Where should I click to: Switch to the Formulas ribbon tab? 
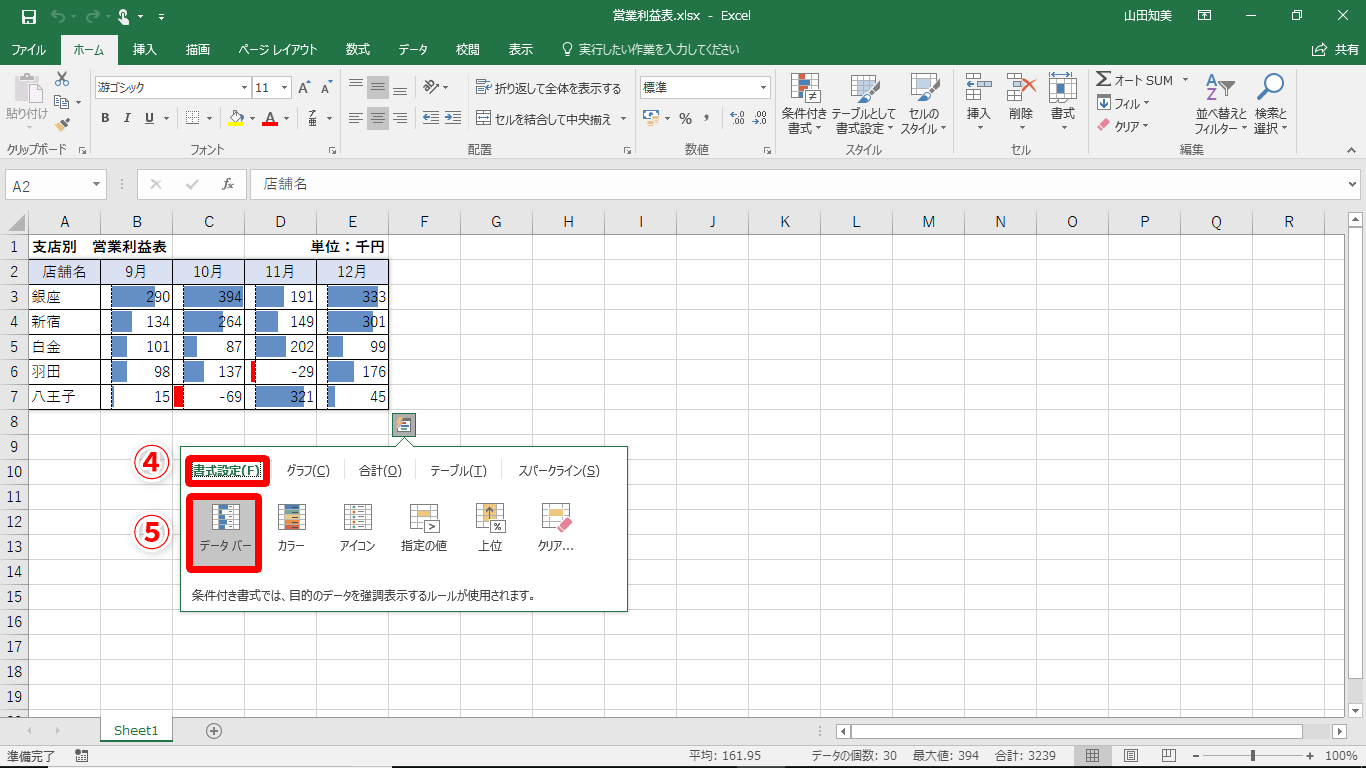click(x=358, y=49)
